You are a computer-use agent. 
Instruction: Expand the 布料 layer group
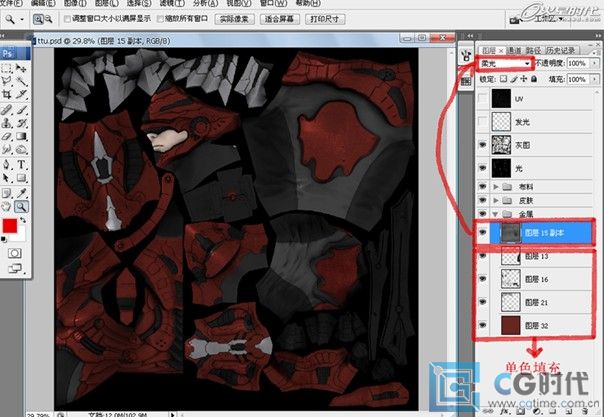496,187
